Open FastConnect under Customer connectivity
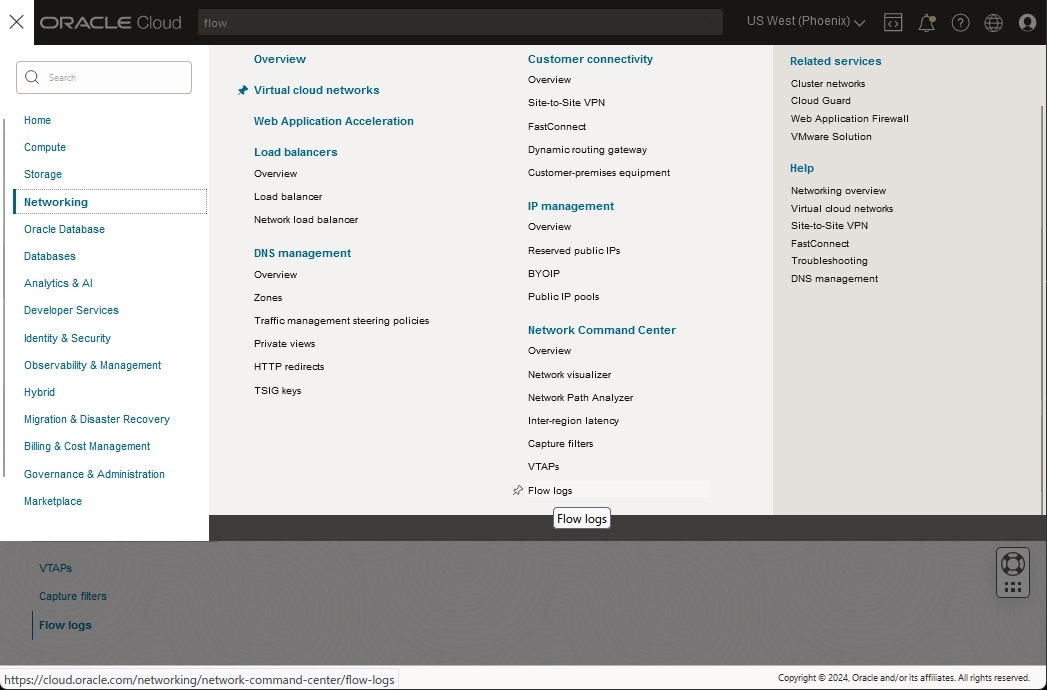The width and height of the screenshot is (1047, 690). tap(557, 126)
